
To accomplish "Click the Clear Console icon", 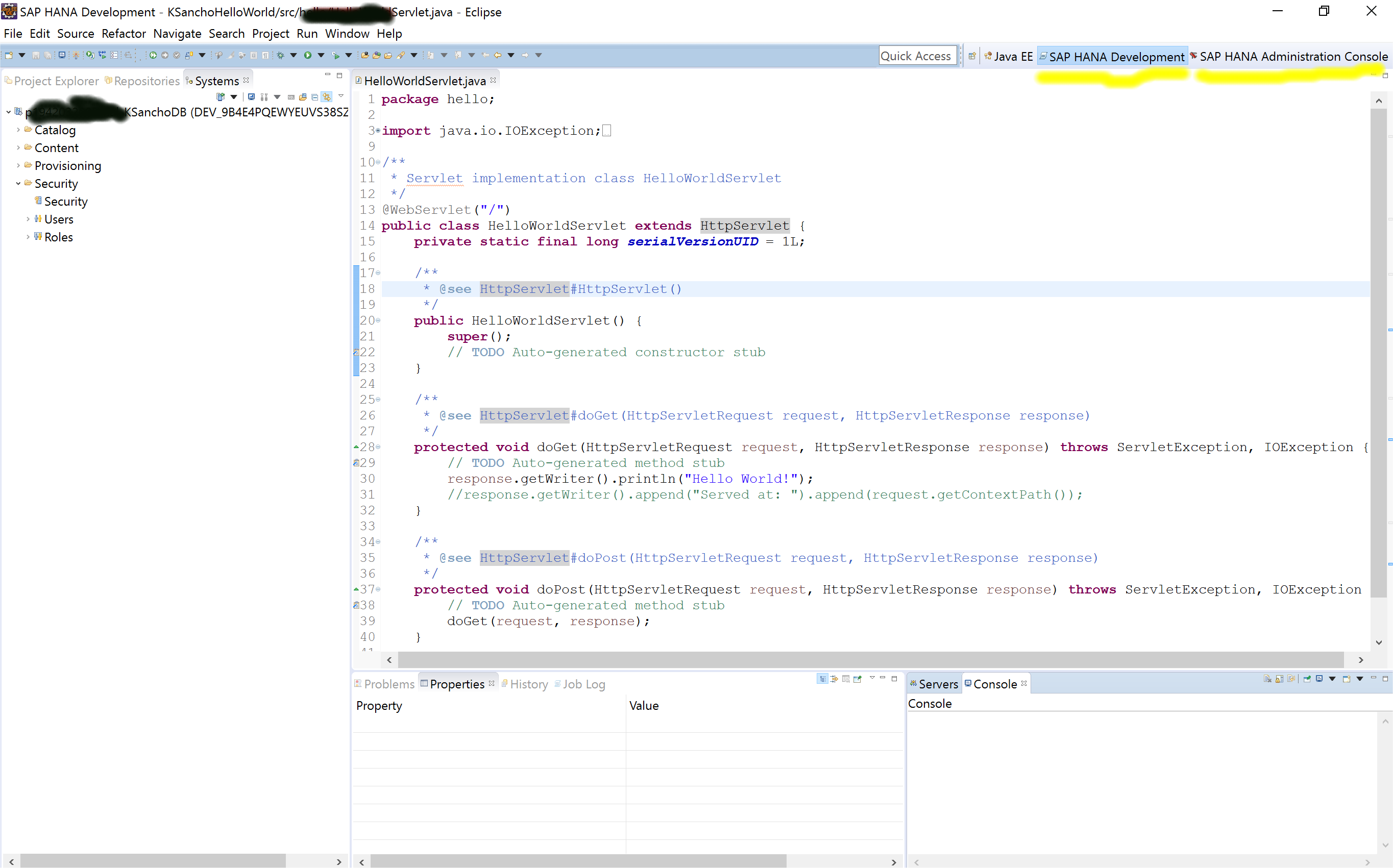I will [1267, 679].
